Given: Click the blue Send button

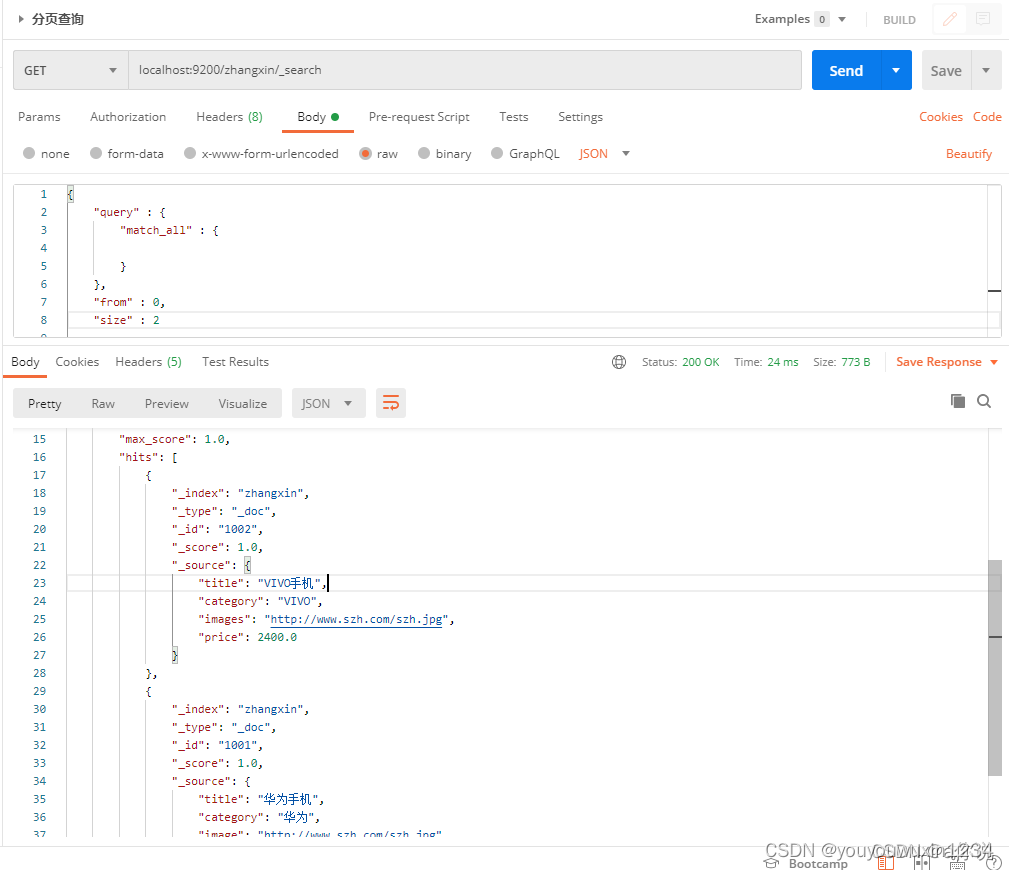Looking at the screenshot, I should point(846,70).
